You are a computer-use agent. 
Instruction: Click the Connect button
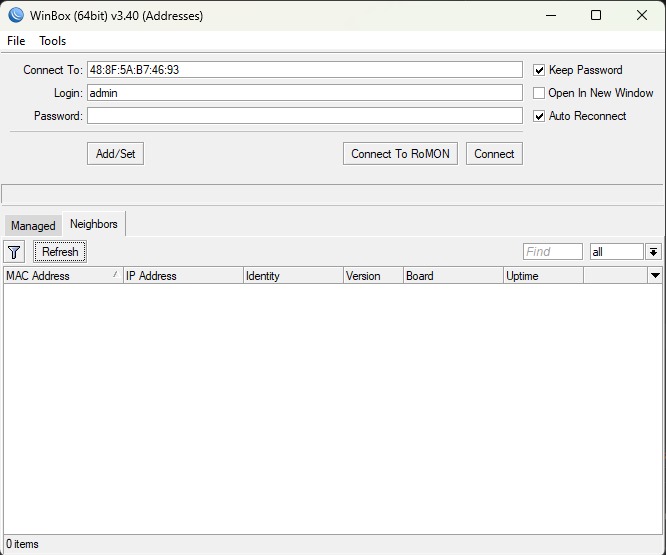pos(494,154)
